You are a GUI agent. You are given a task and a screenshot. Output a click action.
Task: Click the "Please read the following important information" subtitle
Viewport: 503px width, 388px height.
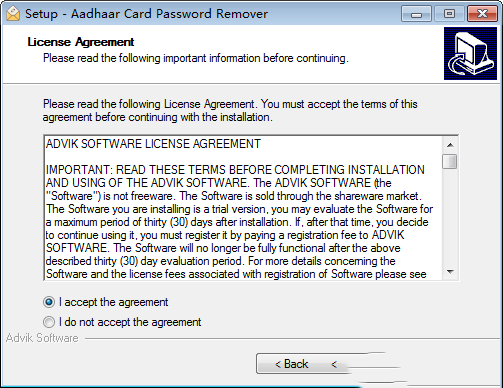coord(196,58)
